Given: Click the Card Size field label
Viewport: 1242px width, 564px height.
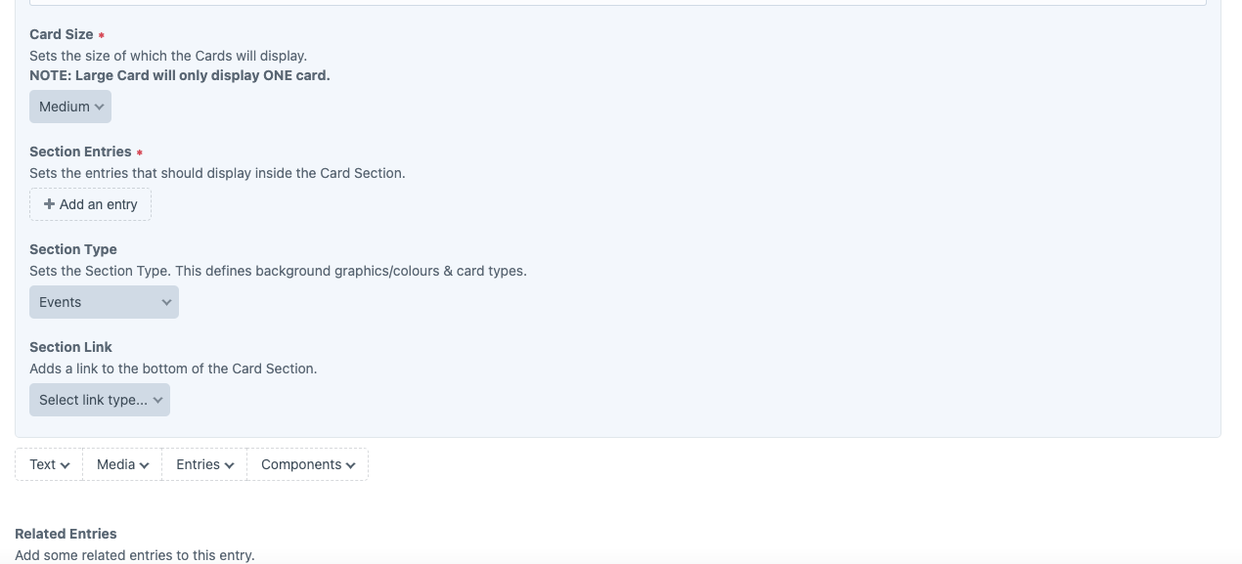Looking at the screenshot, I should point(61,34).
